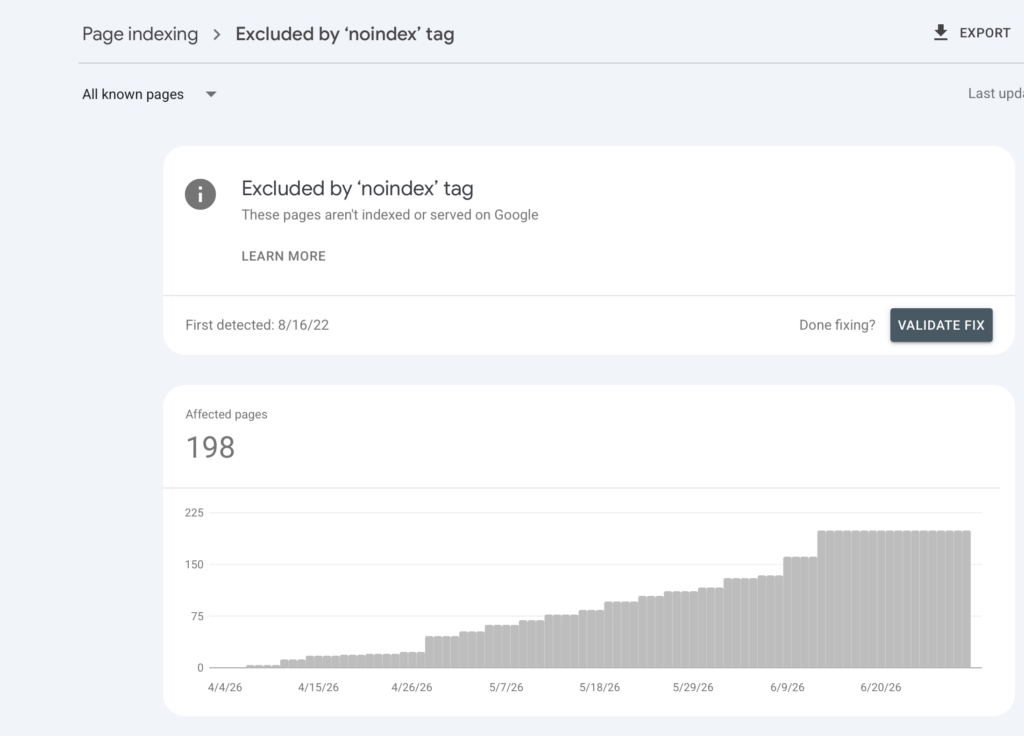Click the 6/20/26 axis date label

880,687
